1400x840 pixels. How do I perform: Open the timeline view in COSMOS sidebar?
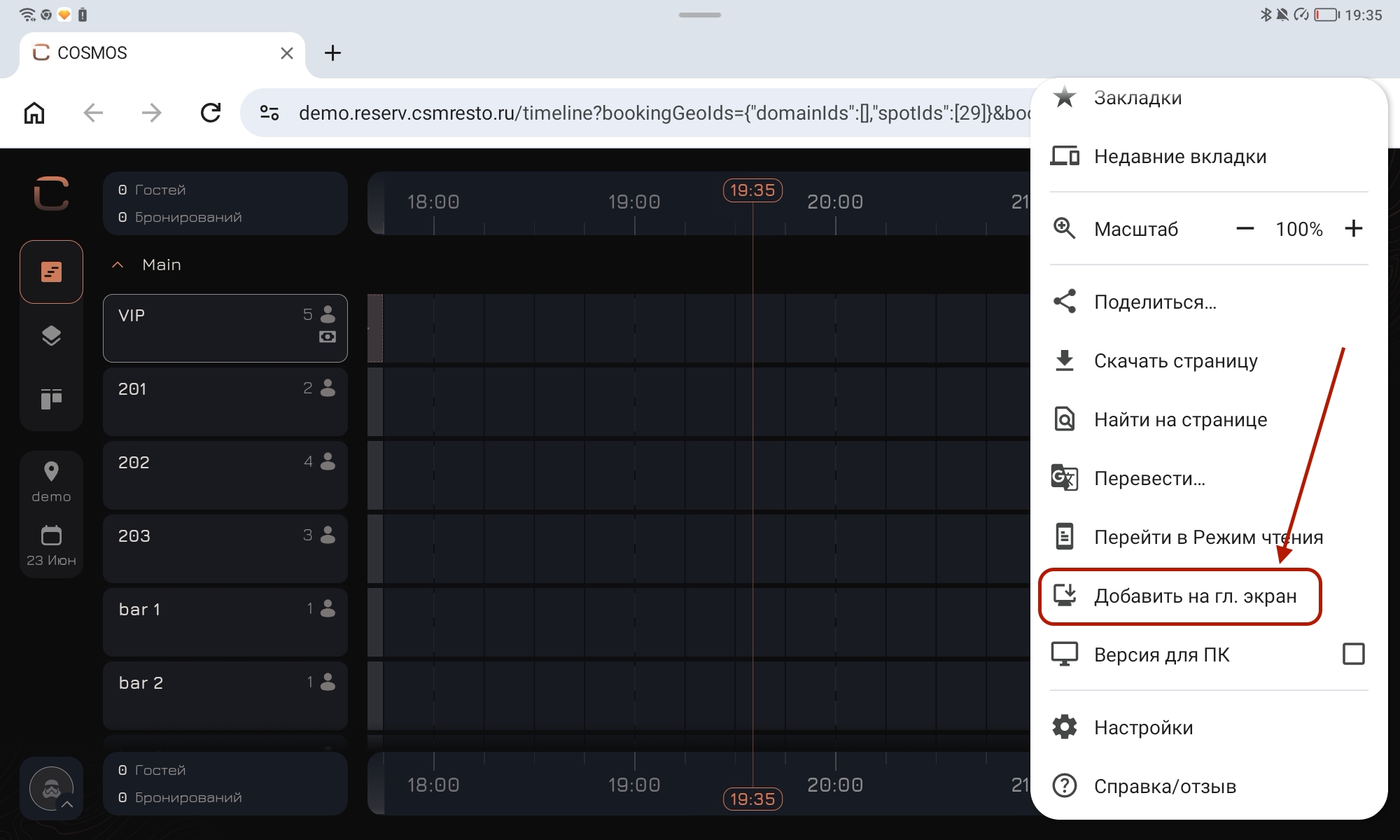pos(51,272)
